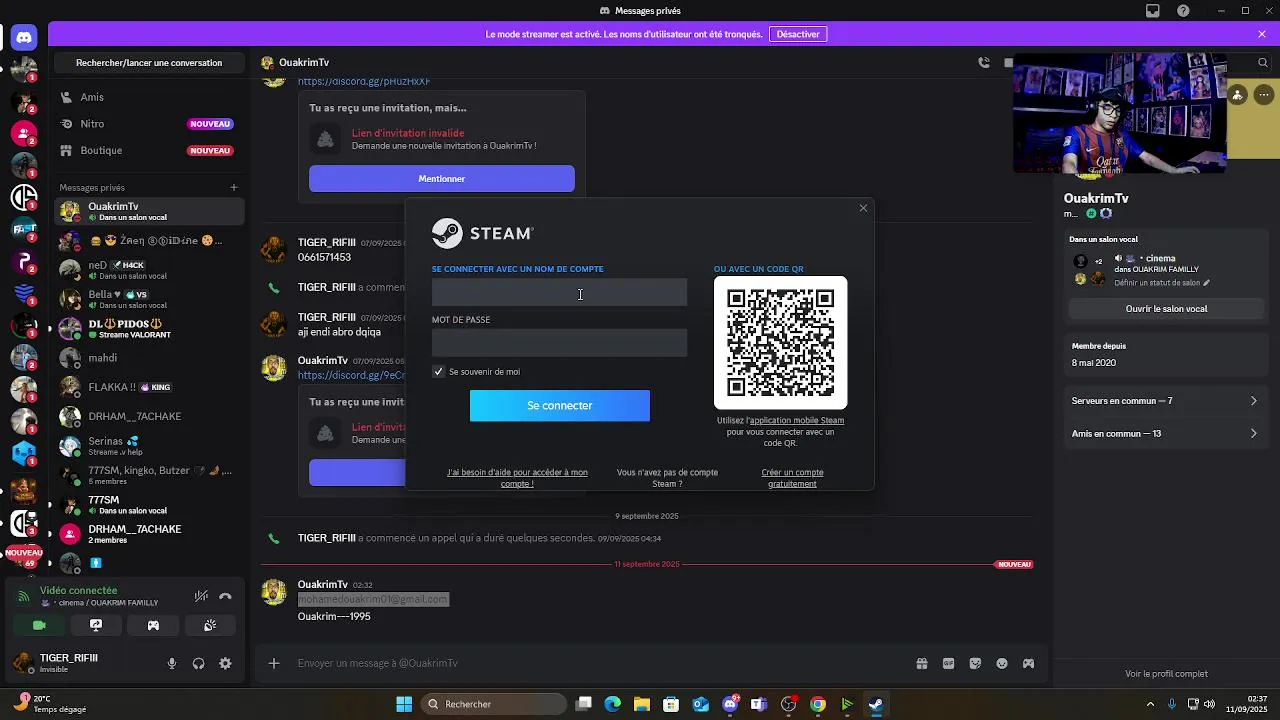Open Microsoft Edge from the taskbar
Viewport: 1280px width, 720px height.
tap(613, 704)
